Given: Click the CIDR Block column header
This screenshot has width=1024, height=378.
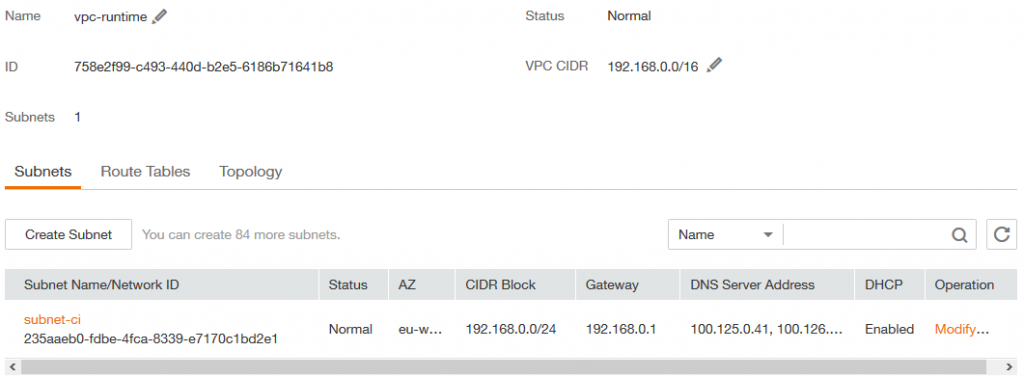Looking at the screenshot, I should [500, 285].
